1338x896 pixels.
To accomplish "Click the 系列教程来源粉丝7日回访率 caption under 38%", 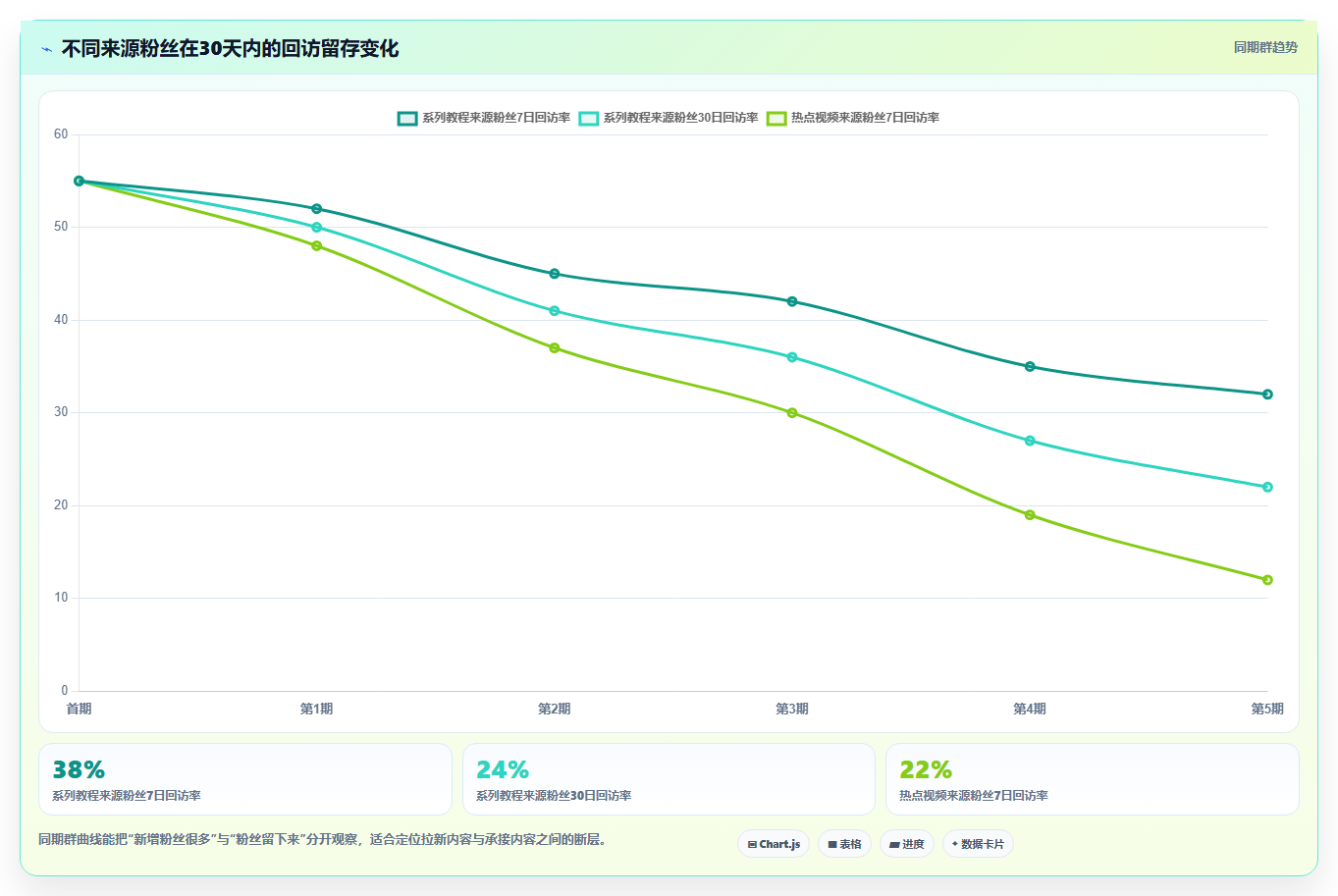I will 127,796.
